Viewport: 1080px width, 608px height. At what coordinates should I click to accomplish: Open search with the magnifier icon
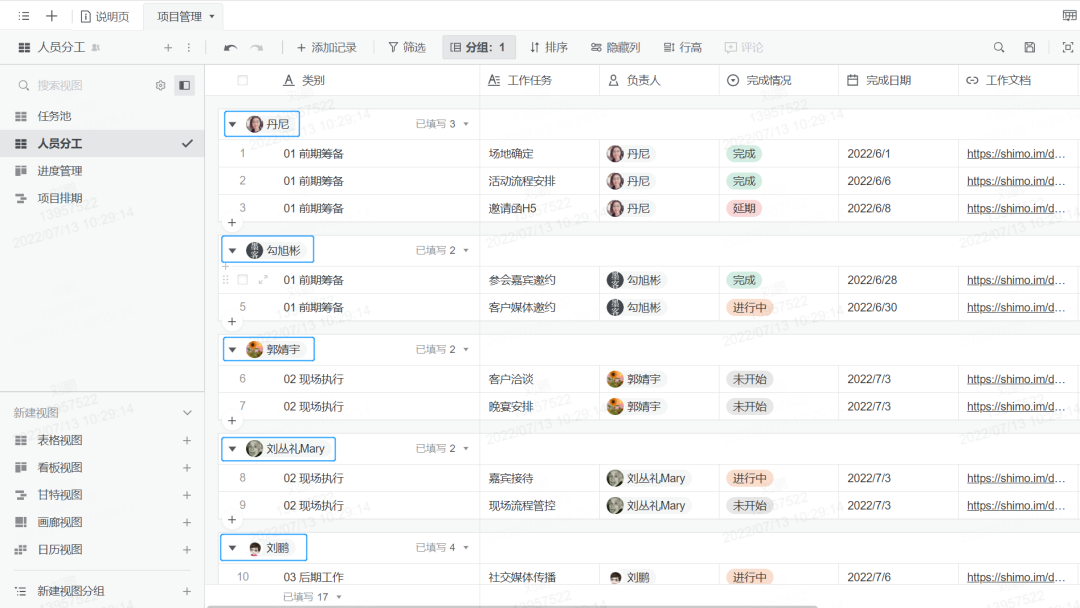(x=998, y=47)
